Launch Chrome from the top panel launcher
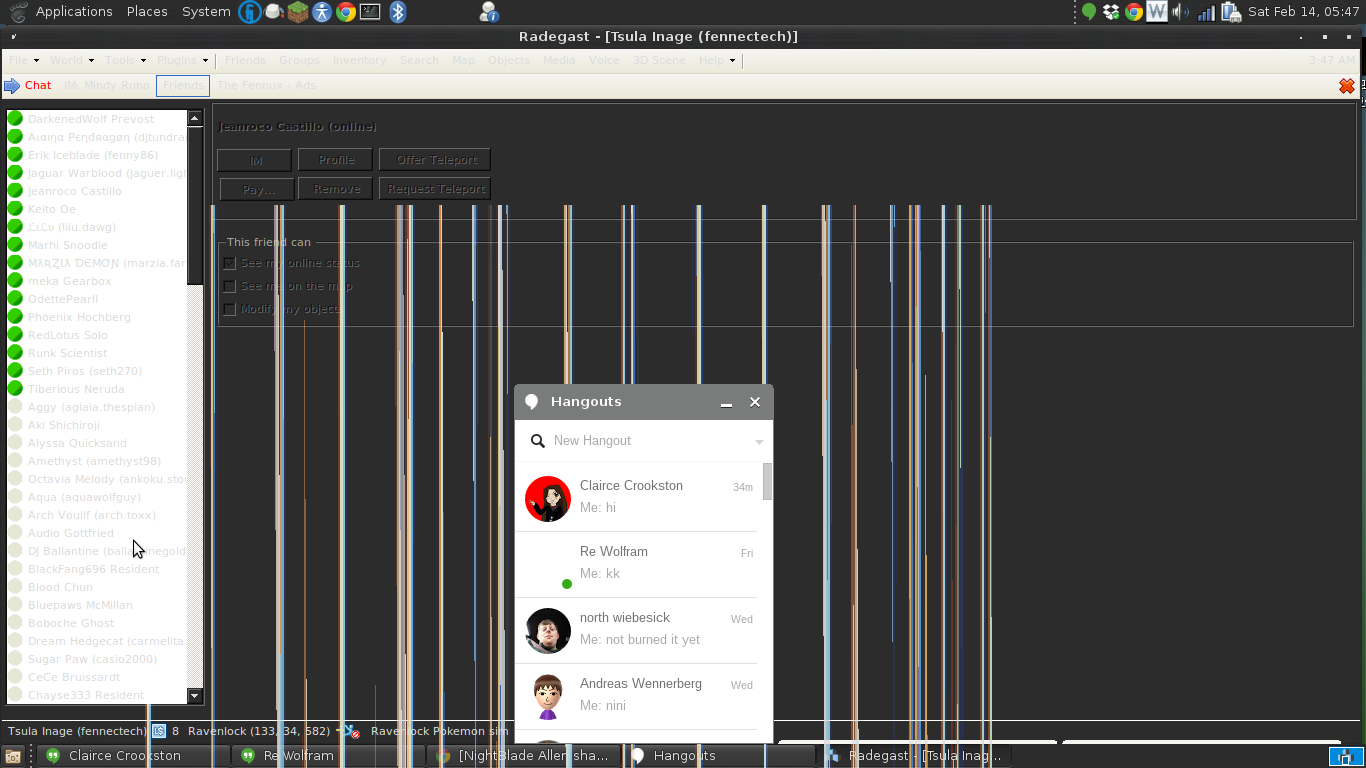1366x768 pixels. [346, 12]
